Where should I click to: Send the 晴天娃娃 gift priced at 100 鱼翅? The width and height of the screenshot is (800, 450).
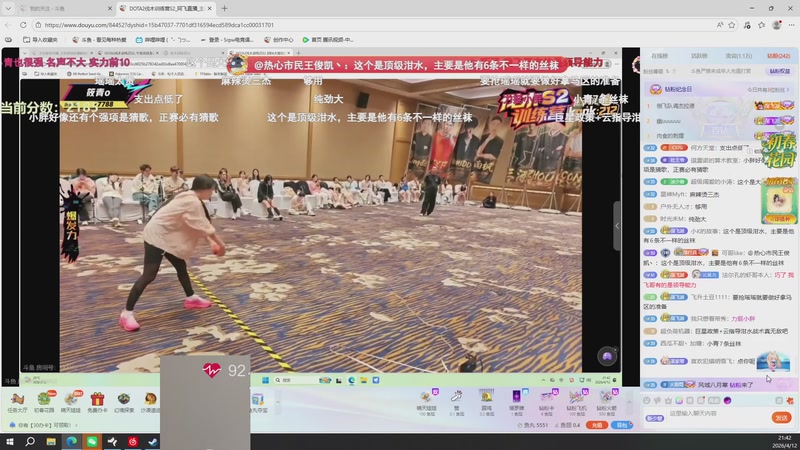(426, 403)
